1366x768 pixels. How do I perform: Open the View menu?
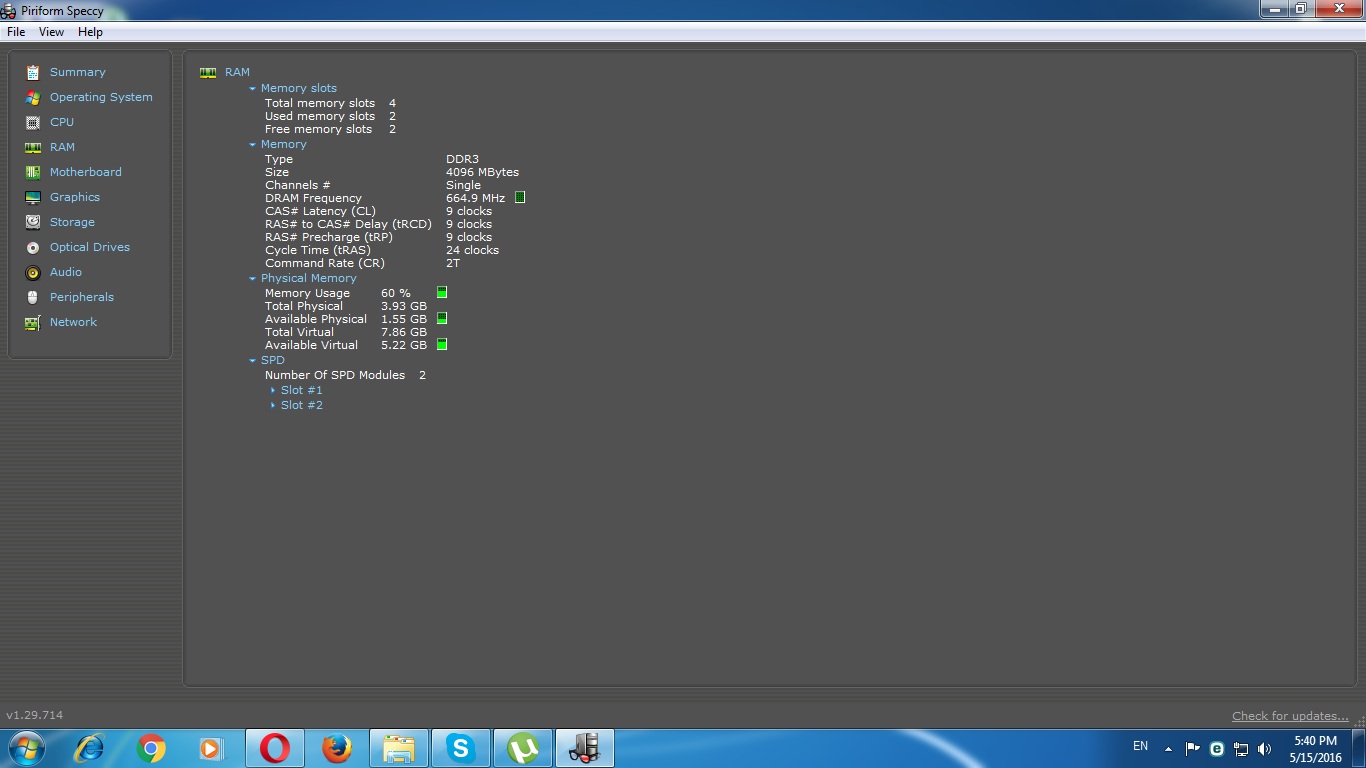coord(51,32)
